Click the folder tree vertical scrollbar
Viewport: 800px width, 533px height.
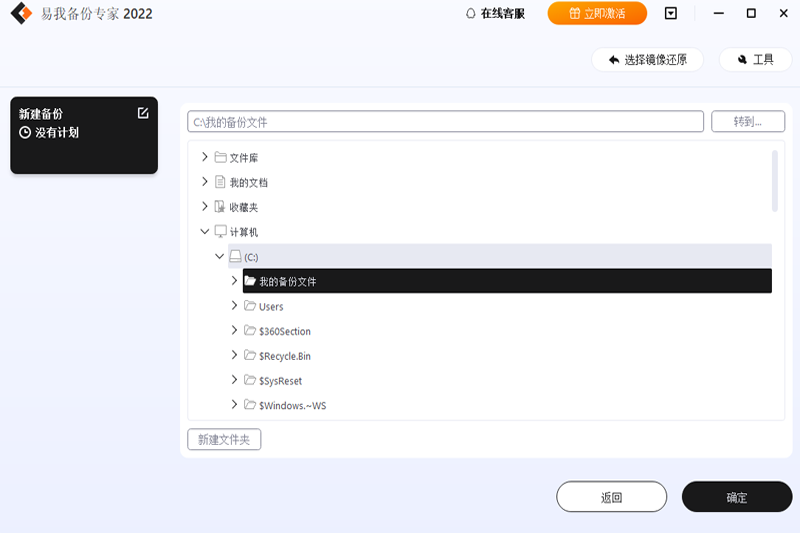[x=776, y=181]
